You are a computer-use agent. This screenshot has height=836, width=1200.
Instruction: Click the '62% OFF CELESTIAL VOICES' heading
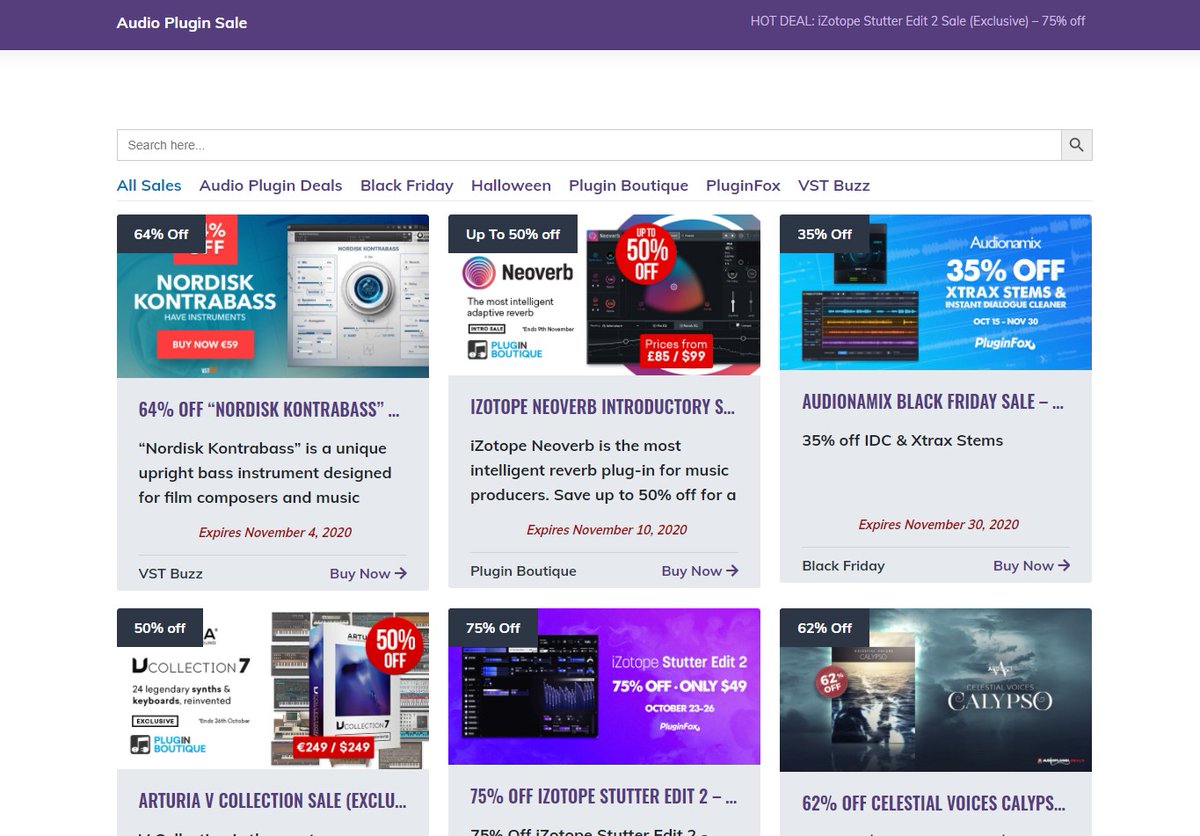pyautogui.click(x=934, y=803)
